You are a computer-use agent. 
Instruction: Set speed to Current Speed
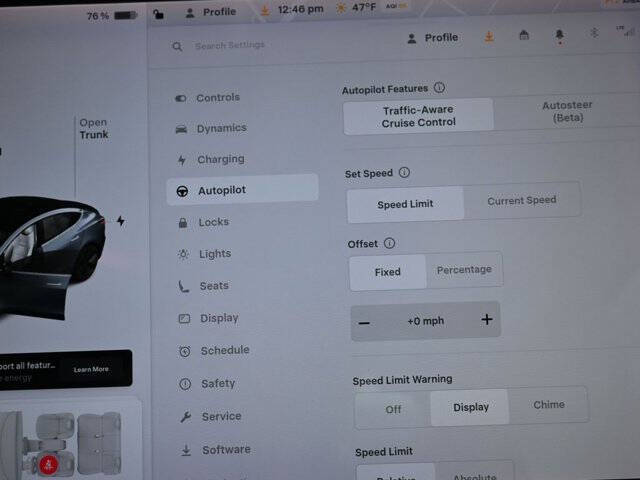coord(522,200)
